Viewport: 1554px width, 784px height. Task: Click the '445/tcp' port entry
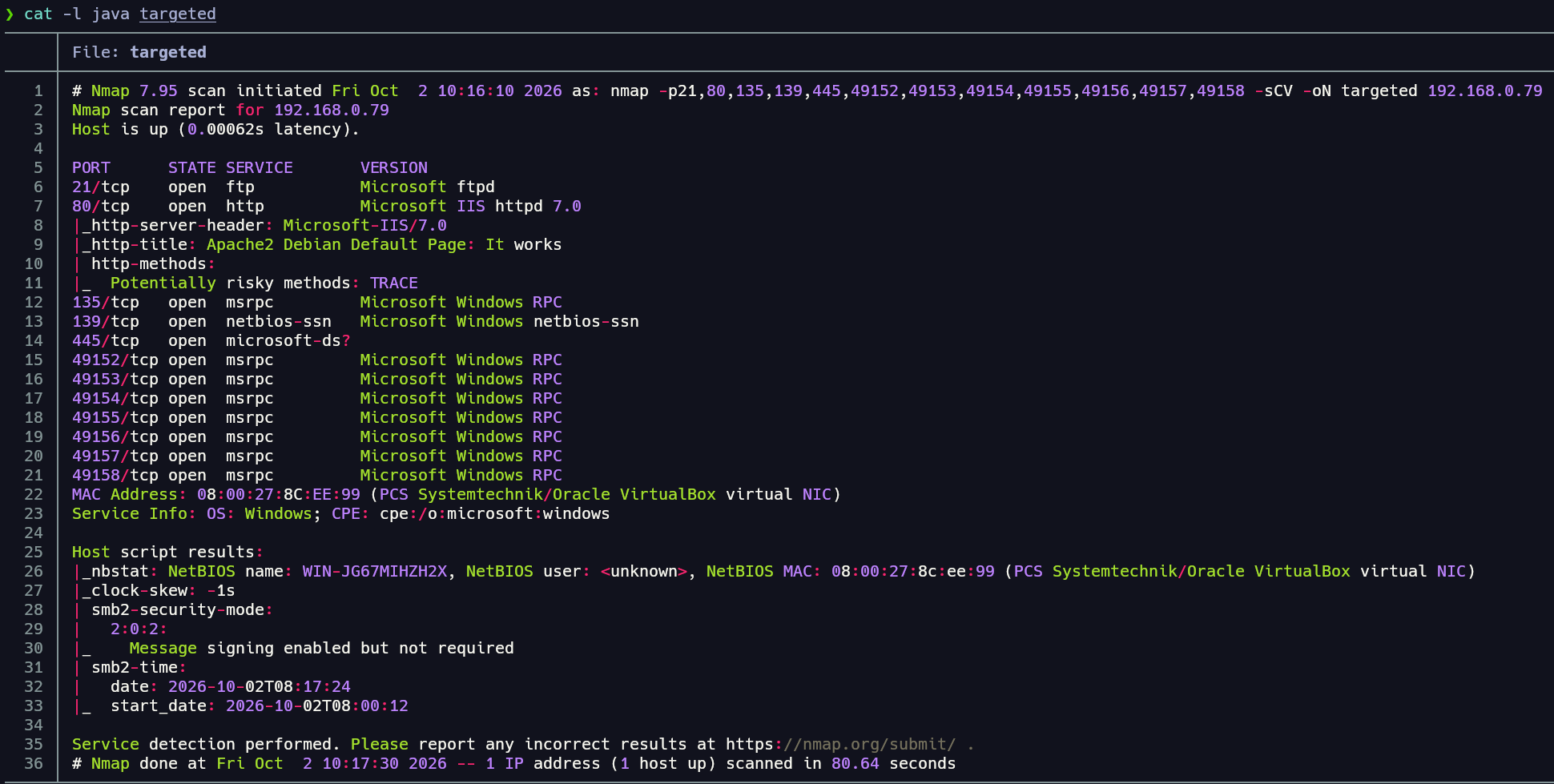[106, 340]
